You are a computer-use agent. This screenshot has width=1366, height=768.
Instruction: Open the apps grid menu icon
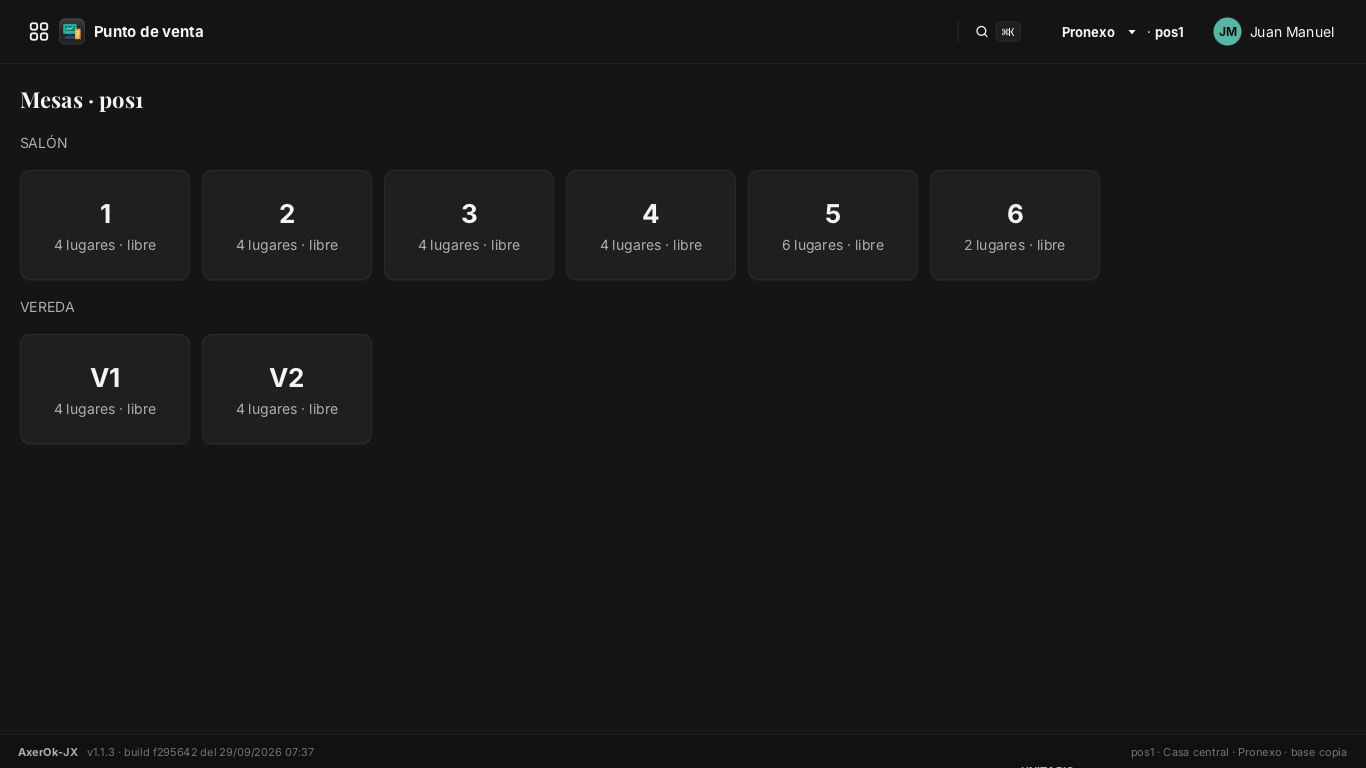click(x=39, y=32)
